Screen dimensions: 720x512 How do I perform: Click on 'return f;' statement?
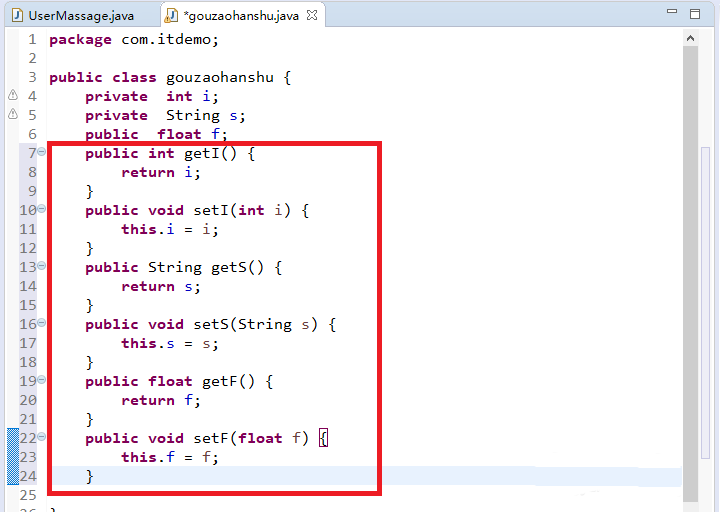pos(161,400)
